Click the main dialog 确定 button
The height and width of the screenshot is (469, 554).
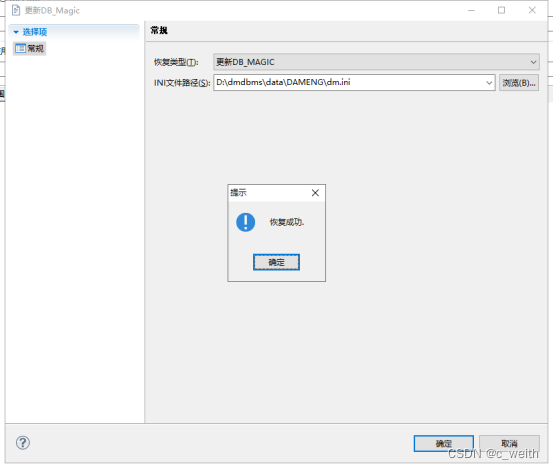[444, 443]
